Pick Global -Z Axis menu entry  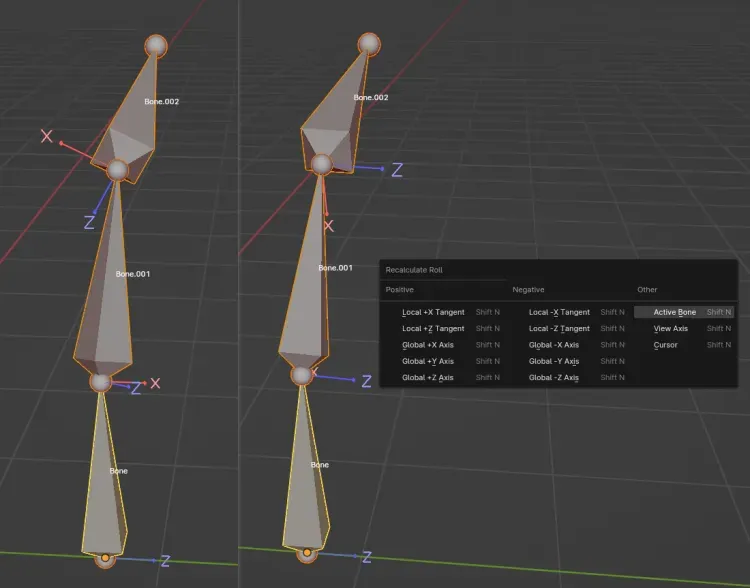tap(570, 377)
